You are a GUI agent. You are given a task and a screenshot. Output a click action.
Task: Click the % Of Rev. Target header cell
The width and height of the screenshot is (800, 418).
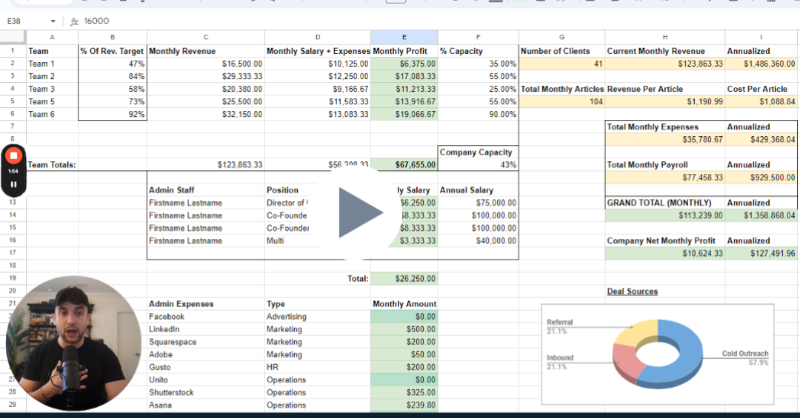click(113, 51)
